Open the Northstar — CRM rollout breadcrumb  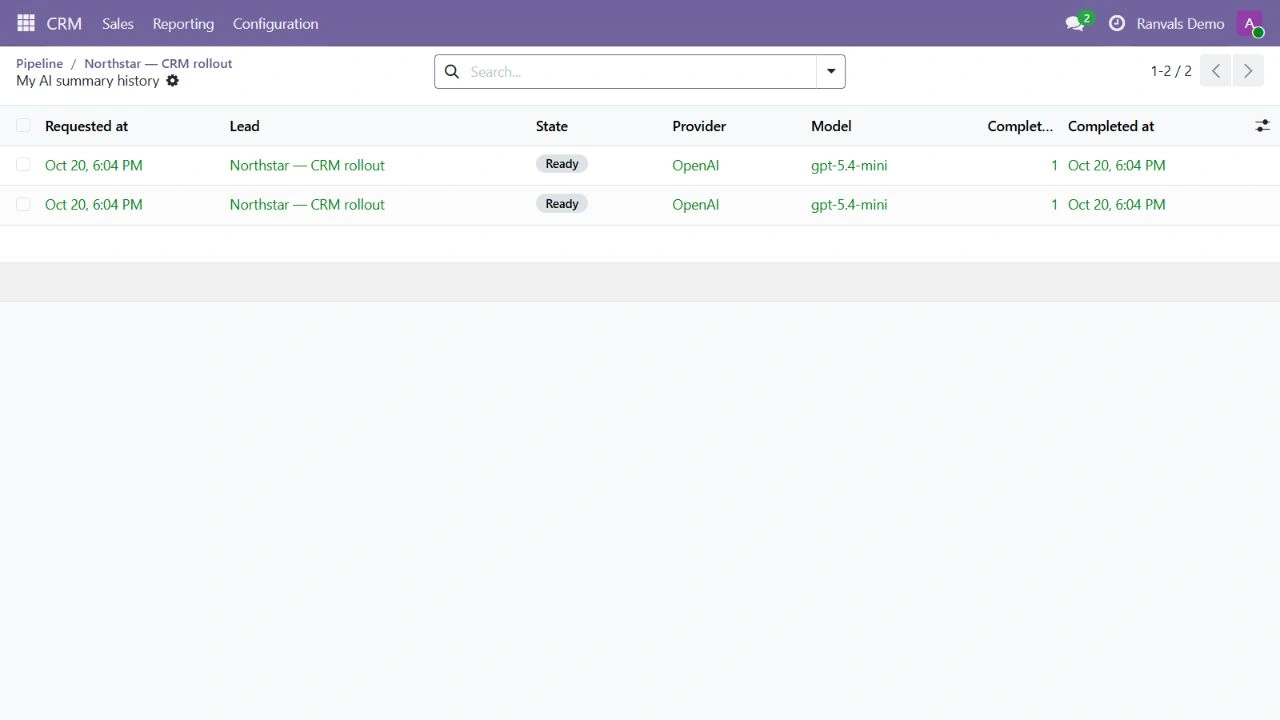(158, 63)
